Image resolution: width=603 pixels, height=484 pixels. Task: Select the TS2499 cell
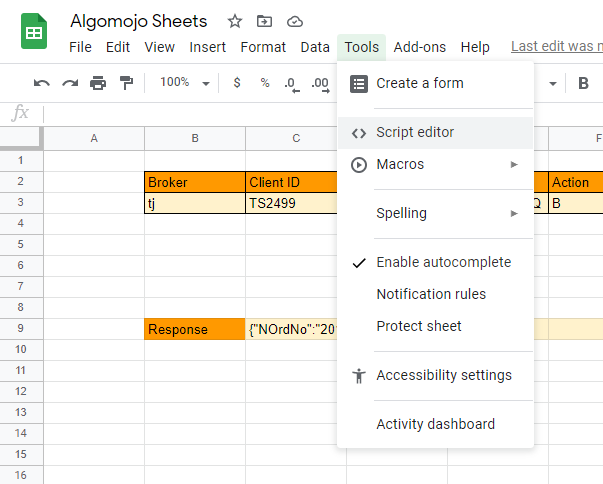point(292,203)
